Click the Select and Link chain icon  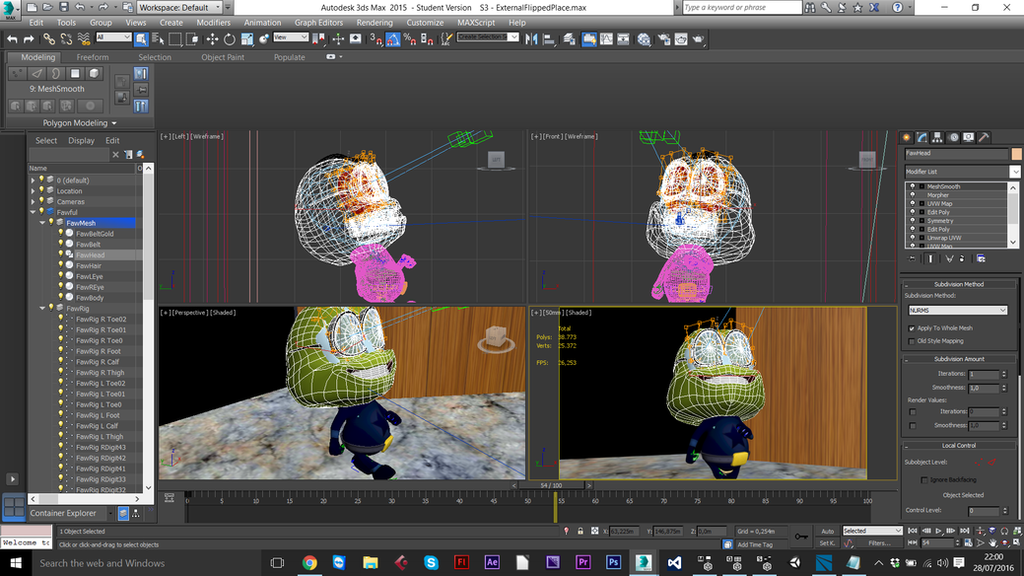[49, 39]
